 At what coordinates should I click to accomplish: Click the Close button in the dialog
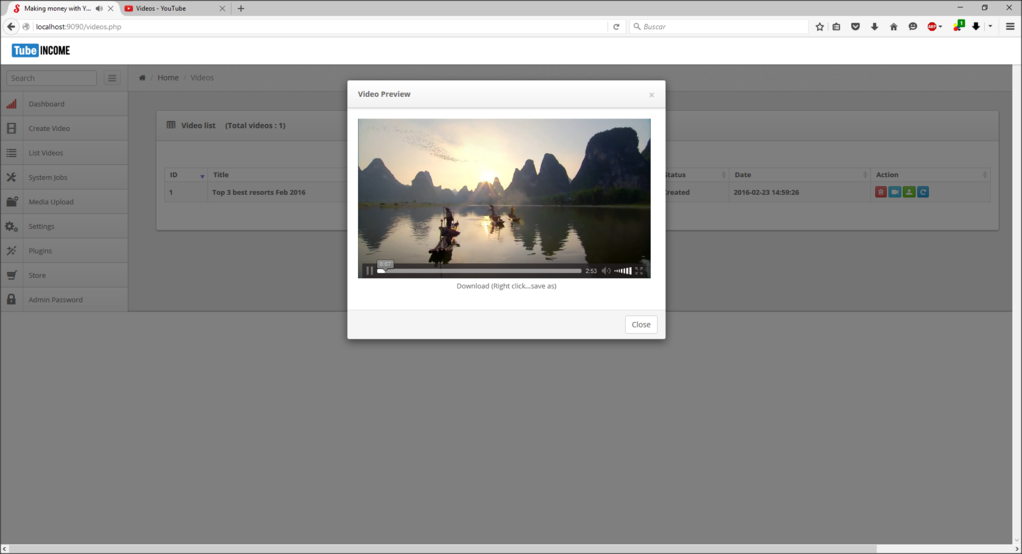click(641, 325)
